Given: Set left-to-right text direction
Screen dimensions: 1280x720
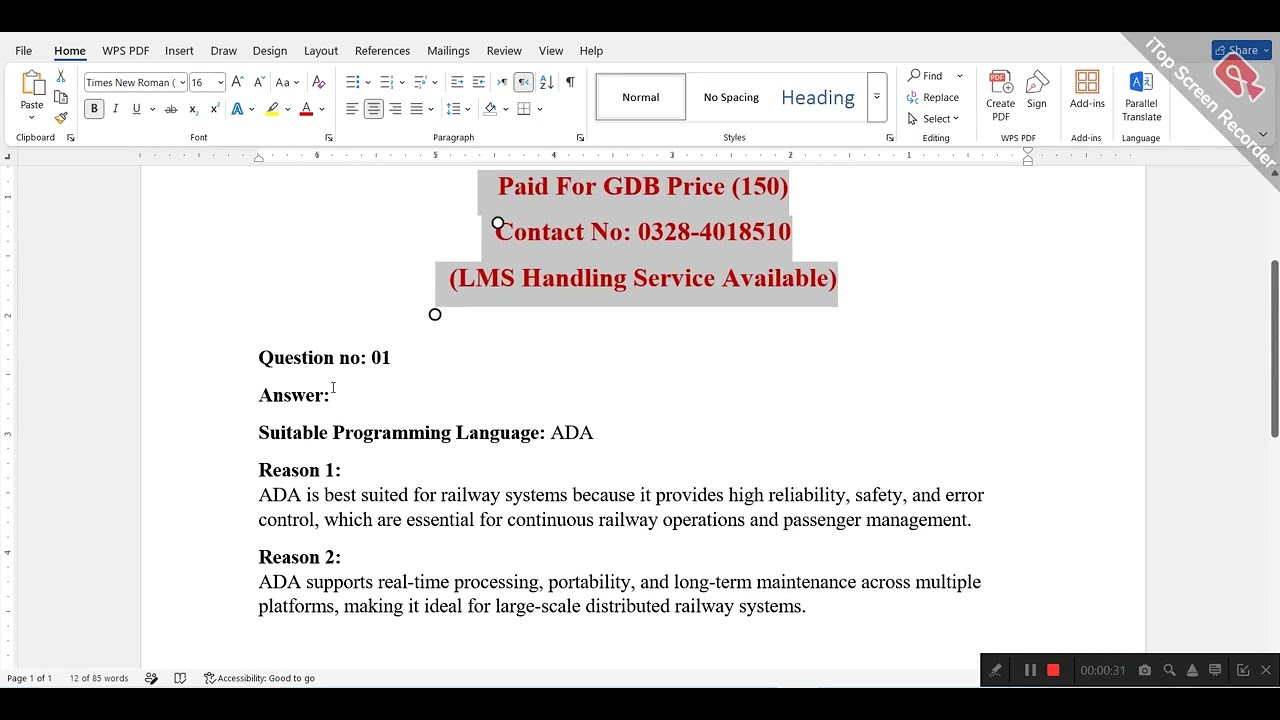Looking at the screenshot, I should coord(502,82).
